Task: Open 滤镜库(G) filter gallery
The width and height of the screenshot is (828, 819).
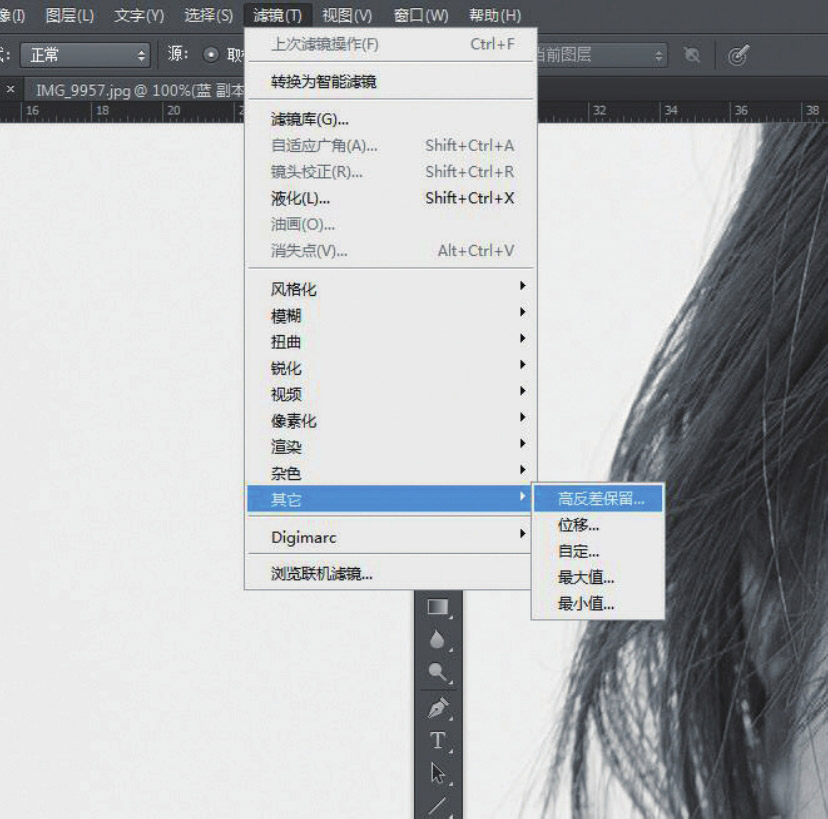Action: coord(309,119)
